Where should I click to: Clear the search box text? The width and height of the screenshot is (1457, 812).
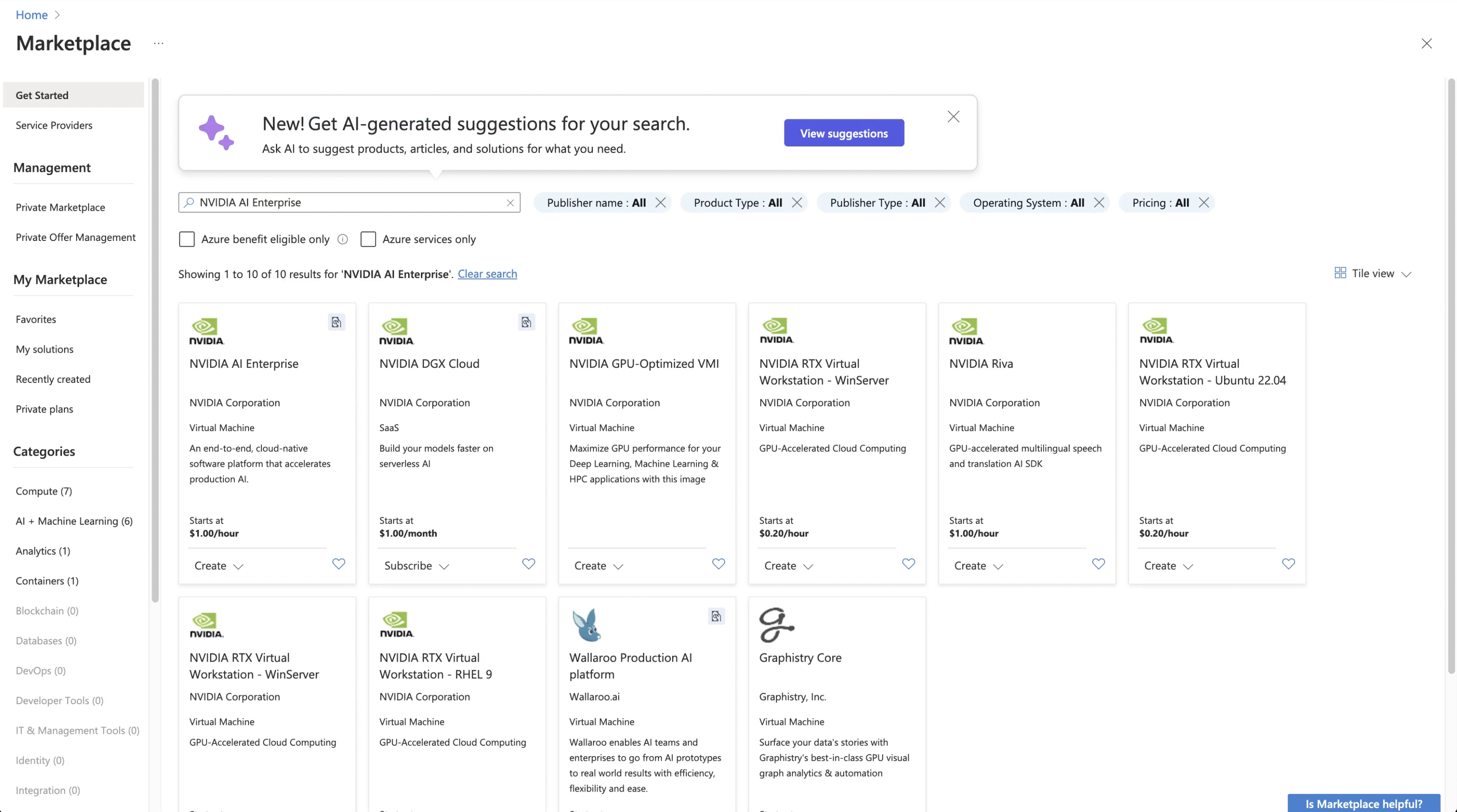click(510, 202)
